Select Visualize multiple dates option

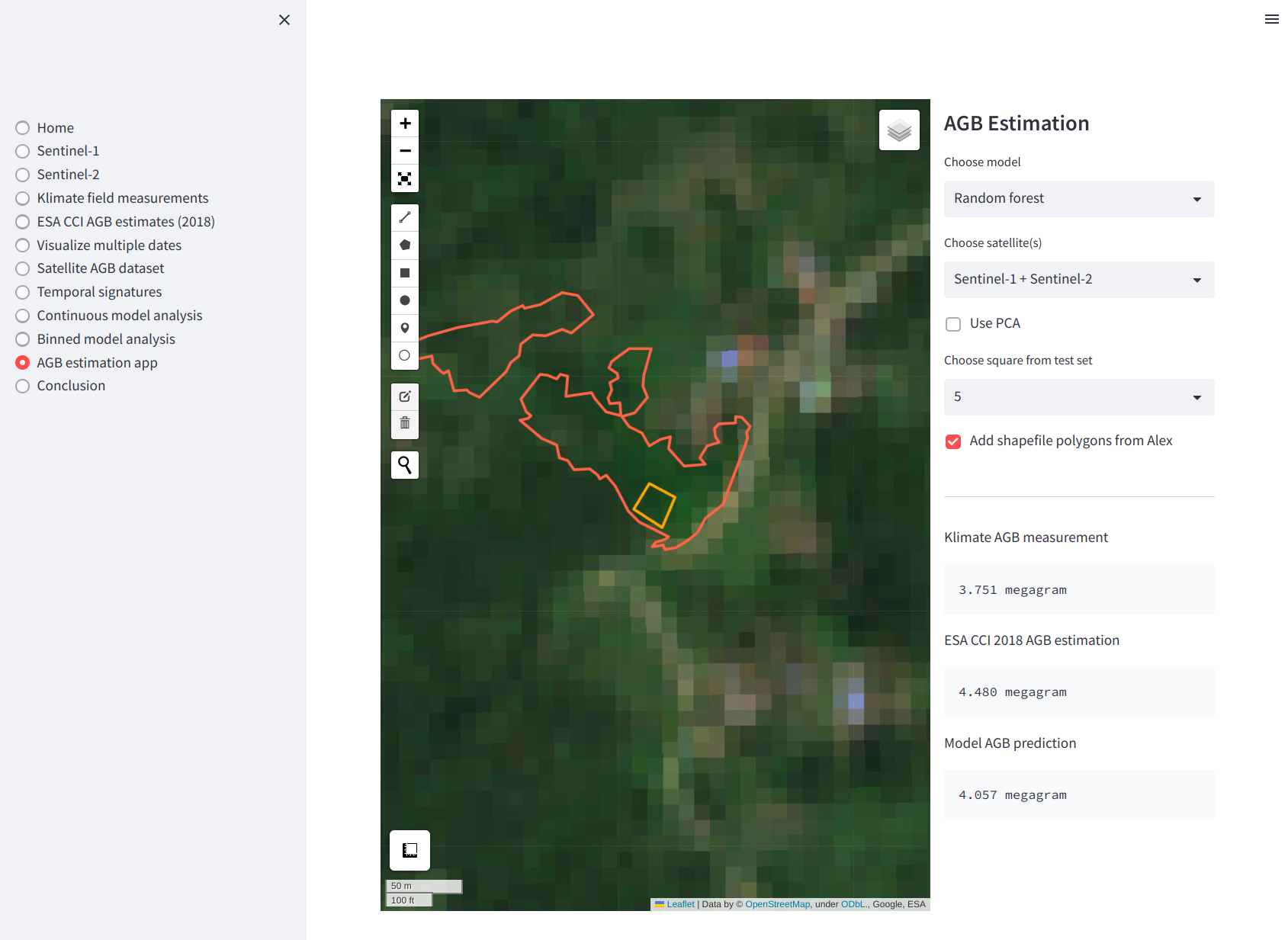pyautogui.click(x=98, y=245)
